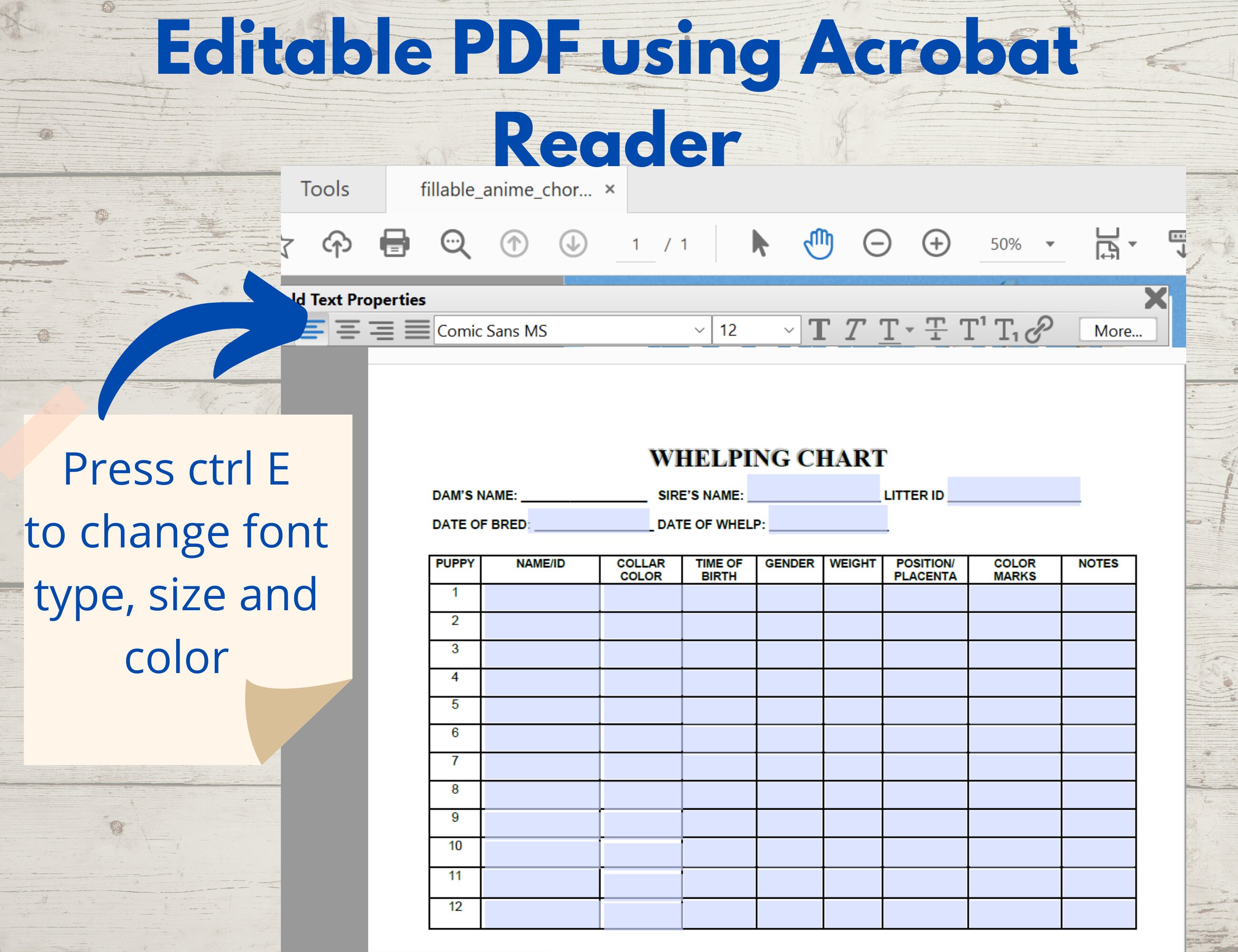The width and height of the screenshot is (1238, 952).
Task: Click the next page down arrow
Action: point(572,244)
